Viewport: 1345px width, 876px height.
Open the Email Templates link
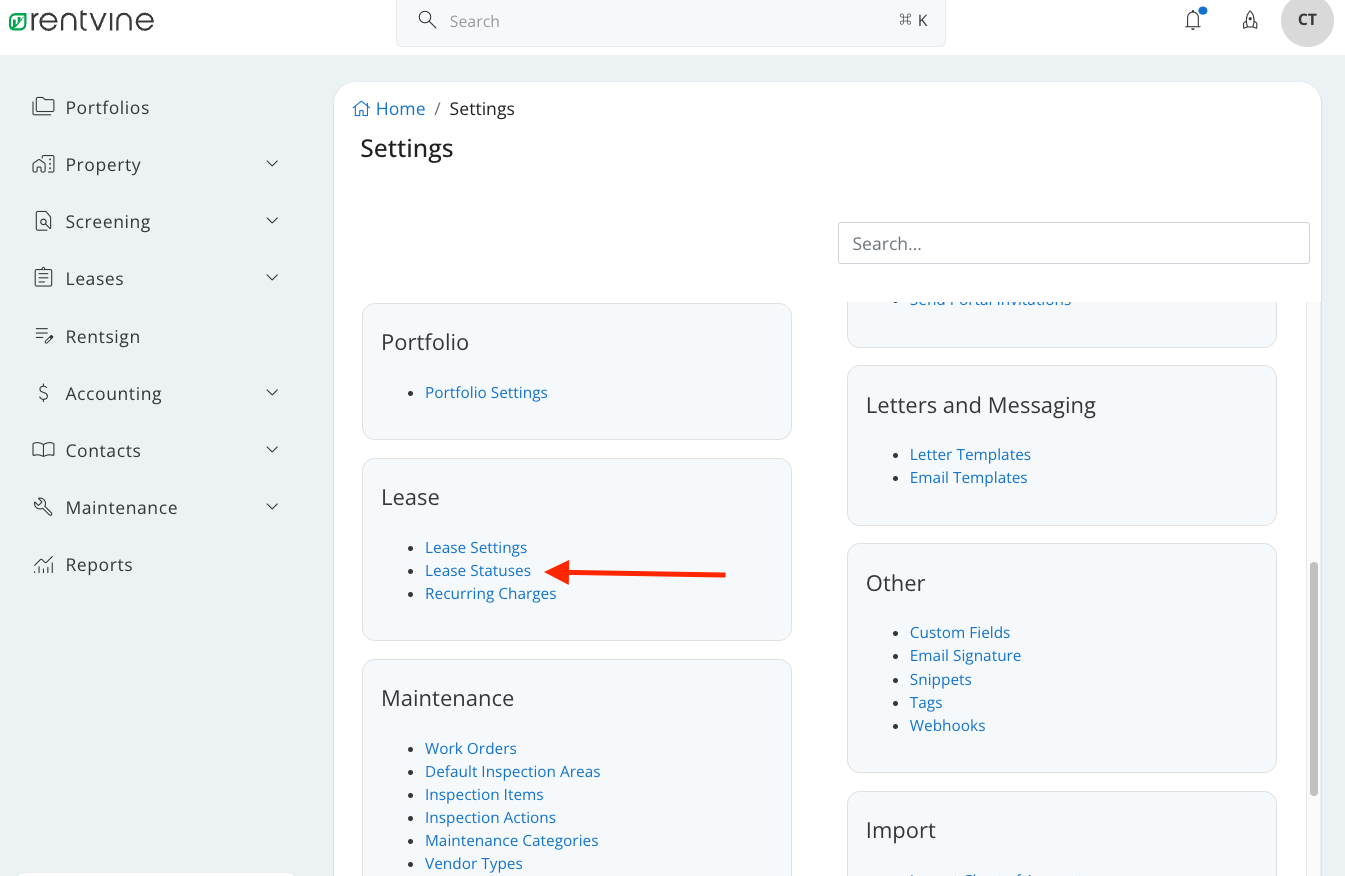point(968,478)
